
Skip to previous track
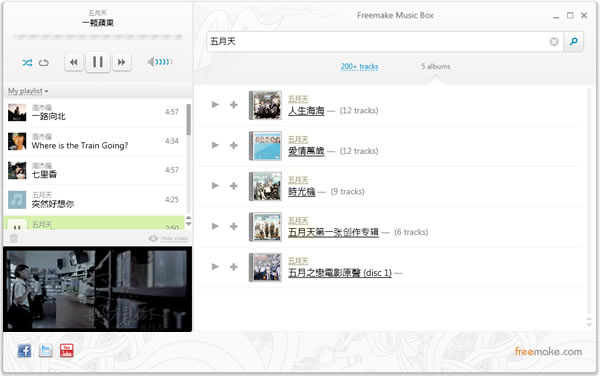pyautogui.click(x=74, y=62)
